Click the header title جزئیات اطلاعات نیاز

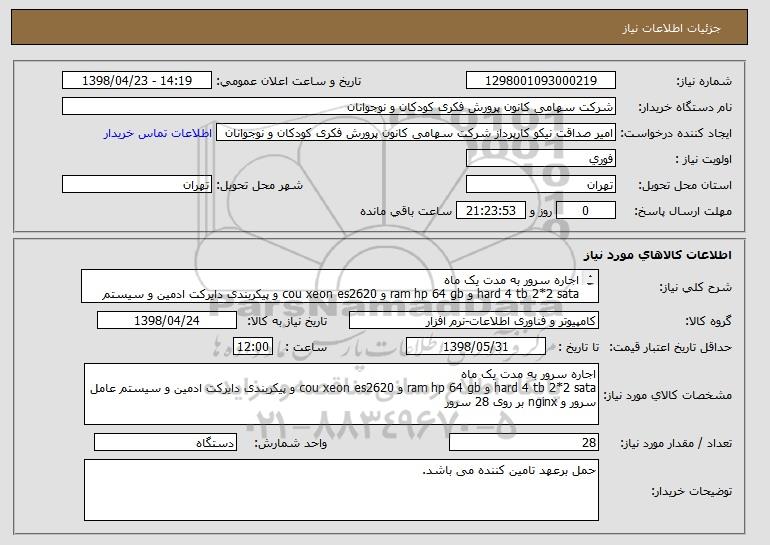[x=671, y=28]
